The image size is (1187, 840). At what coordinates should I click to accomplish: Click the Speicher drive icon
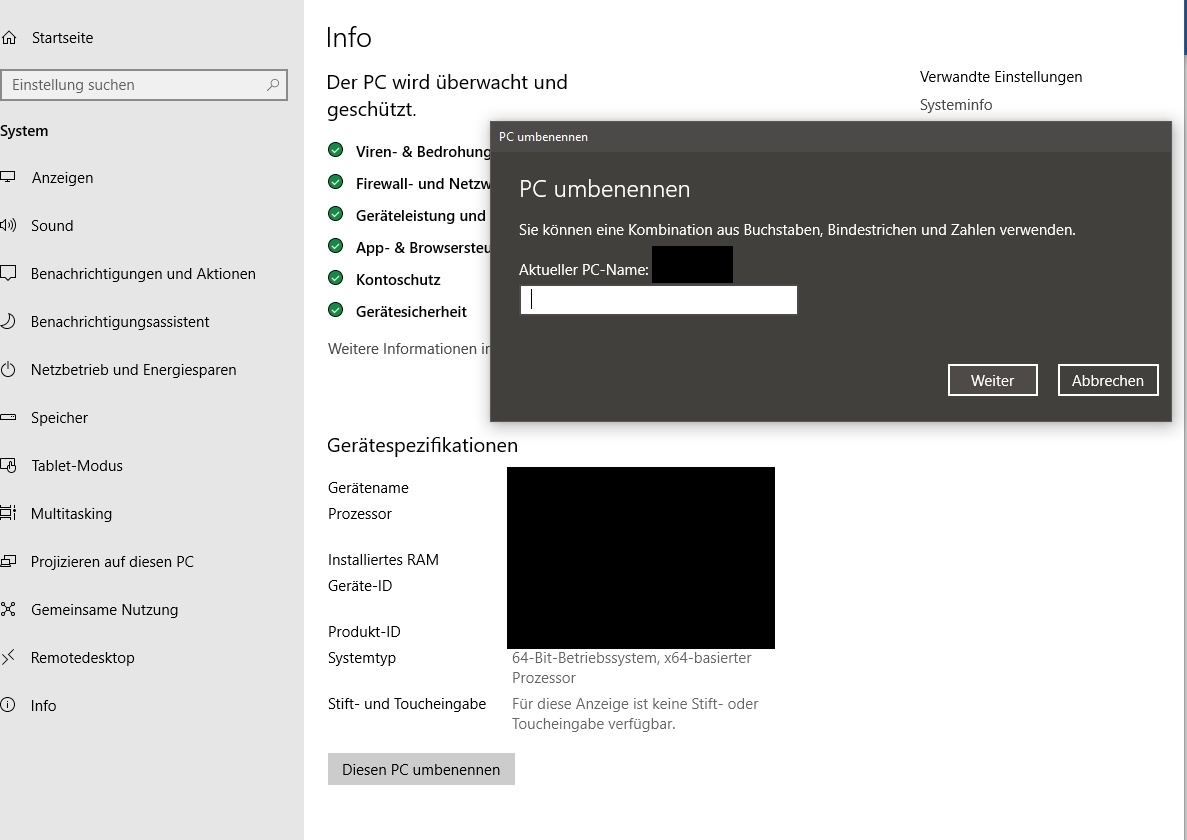click(8, 417)
